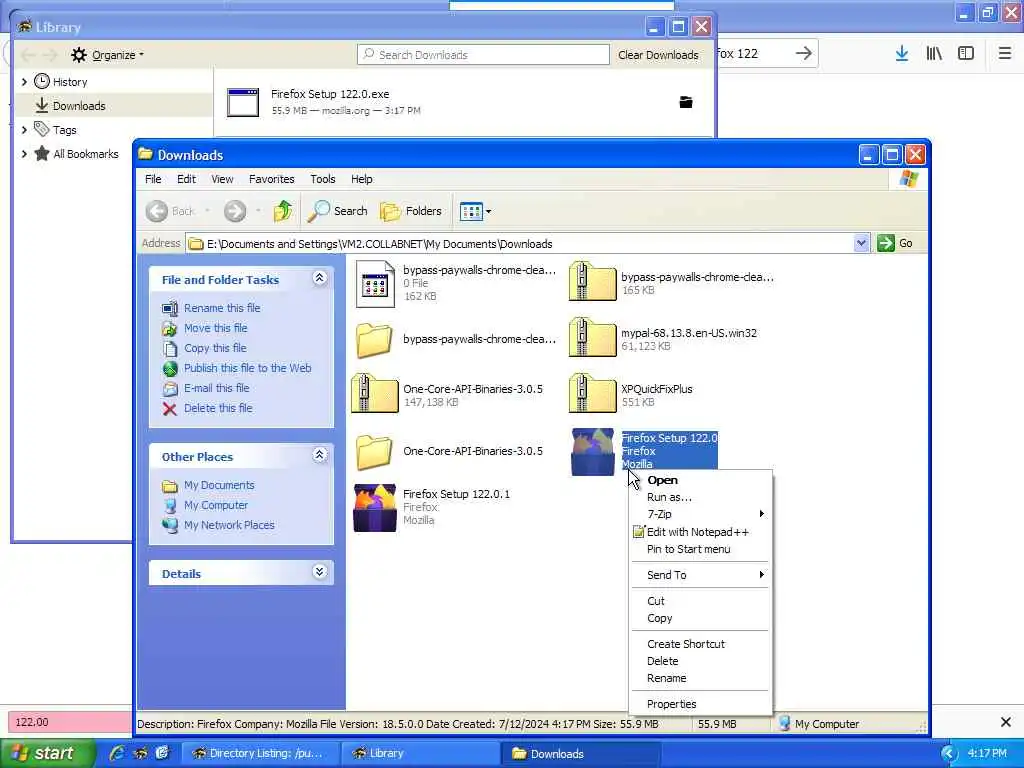Open Firefox downloads arrow icon
1024x768 pixels.
point(902,54)
